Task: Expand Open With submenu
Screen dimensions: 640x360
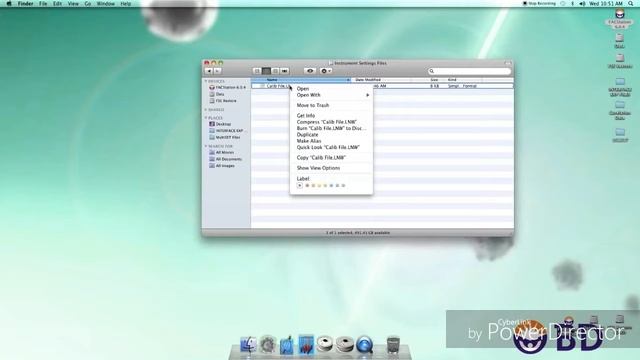Action: tap(331, 95)
